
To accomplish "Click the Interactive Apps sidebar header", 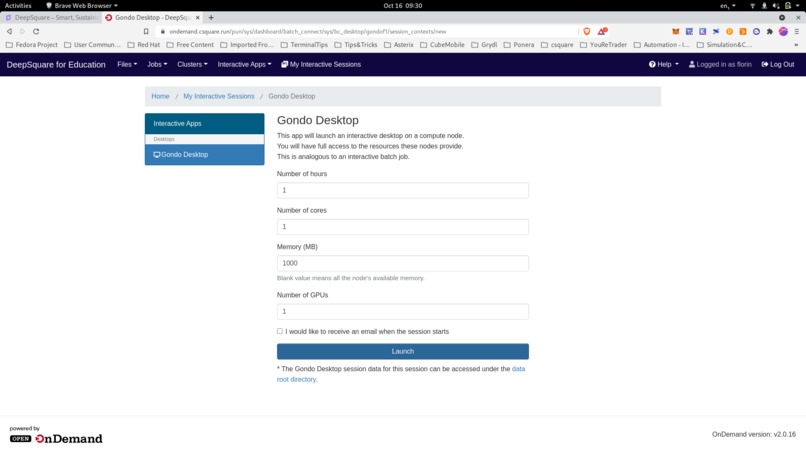I will [x=205, y=123].
